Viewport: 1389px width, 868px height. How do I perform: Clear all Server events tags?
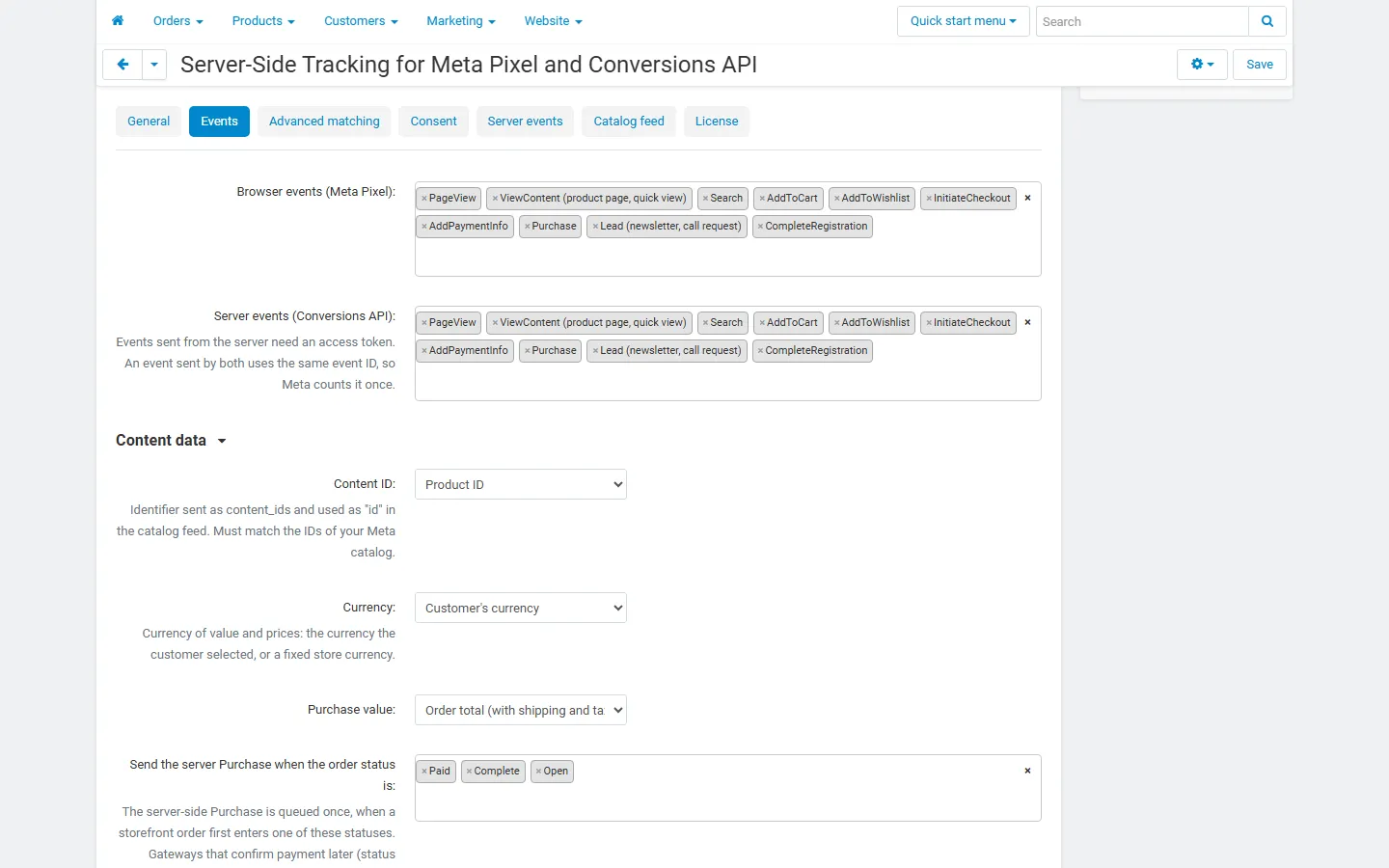(1027, 322)
